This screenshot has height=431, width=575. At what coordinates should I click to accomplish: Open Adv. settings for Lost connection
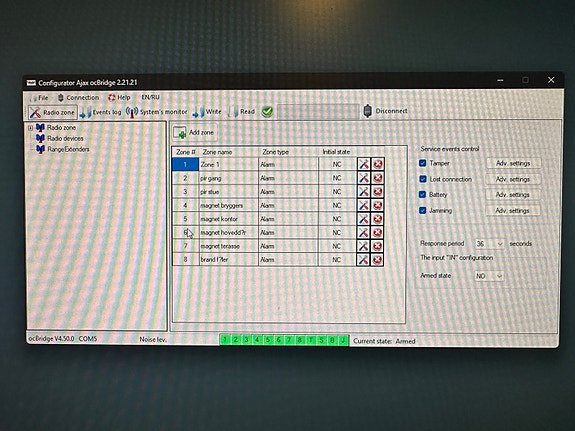pyautogui.click(x=513, y=179)
